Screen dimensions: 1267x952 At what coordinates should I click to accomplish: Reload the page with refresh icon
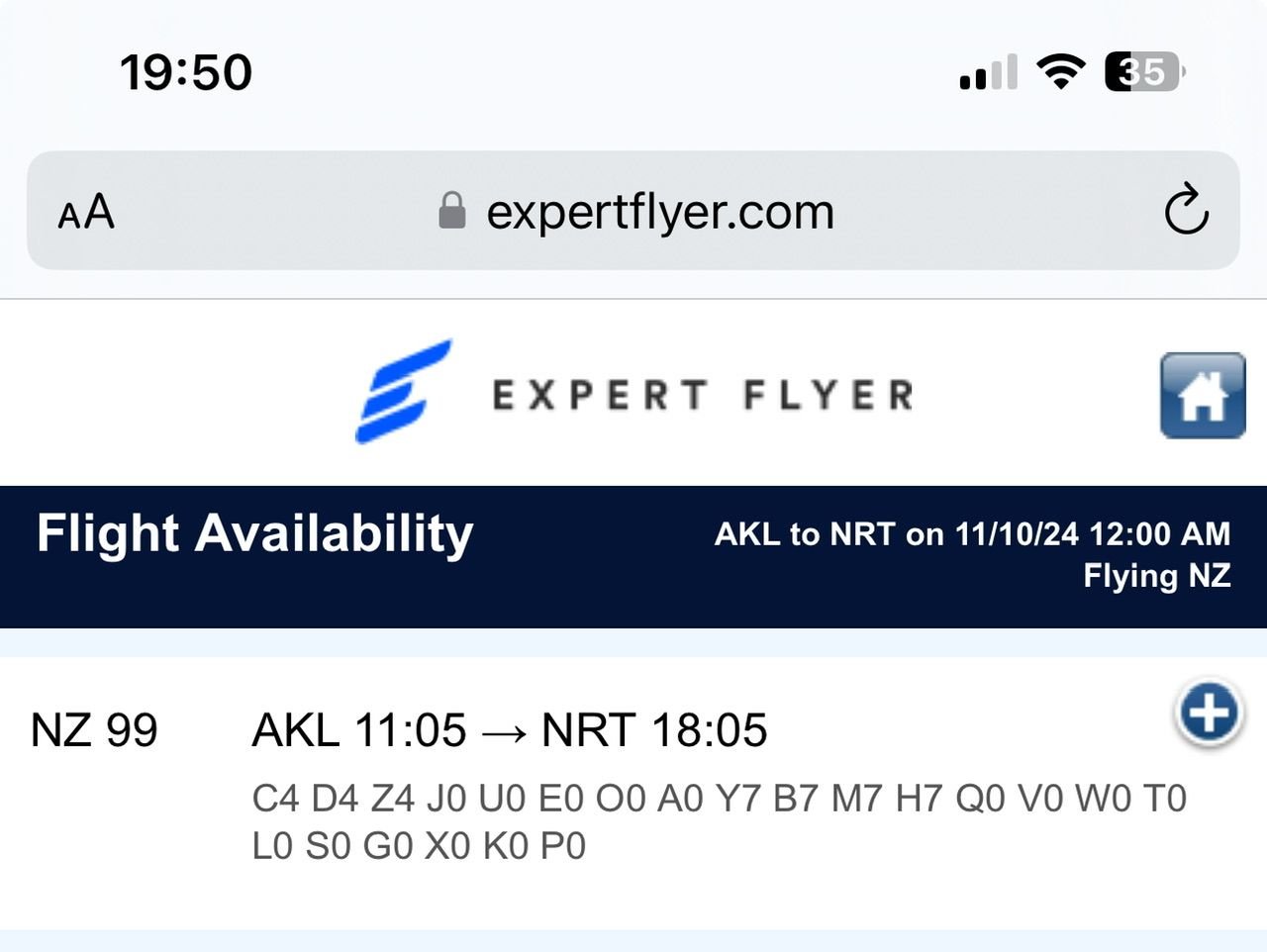pos(1186,210)
